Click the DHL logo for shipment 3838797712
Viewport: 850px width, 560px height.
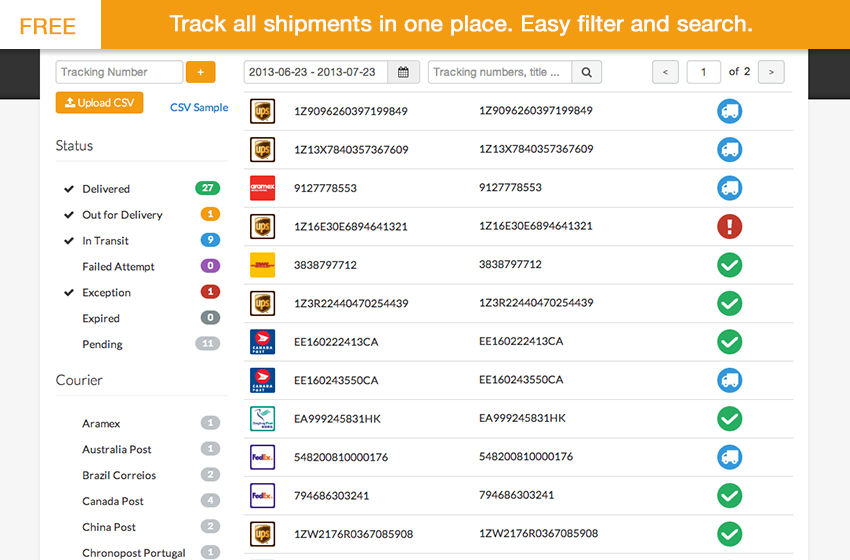click(262, 265)
